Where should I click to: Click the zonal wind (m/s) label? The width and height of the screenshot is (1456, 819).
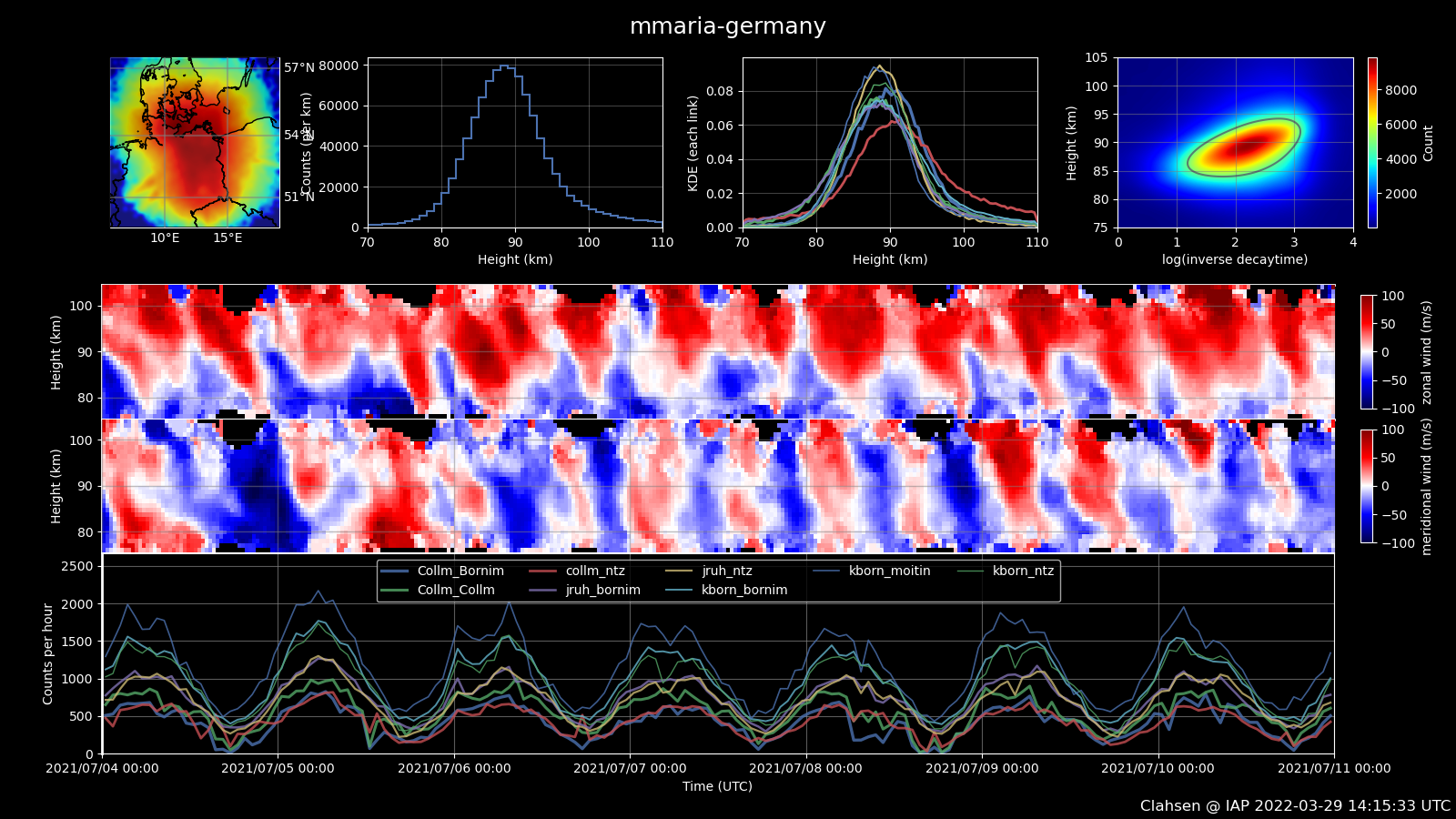1427,352
